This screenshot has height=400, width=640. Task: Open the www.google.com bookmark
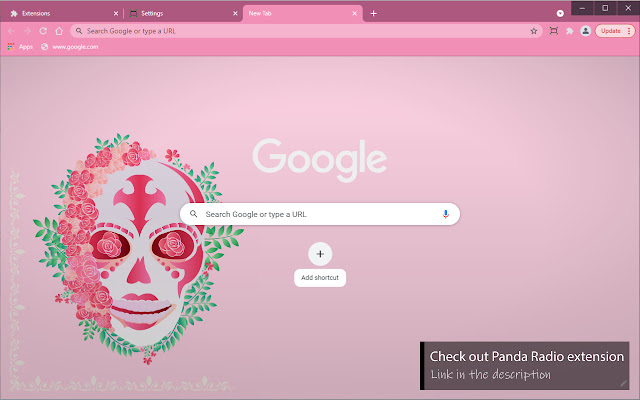pos(69,47)
